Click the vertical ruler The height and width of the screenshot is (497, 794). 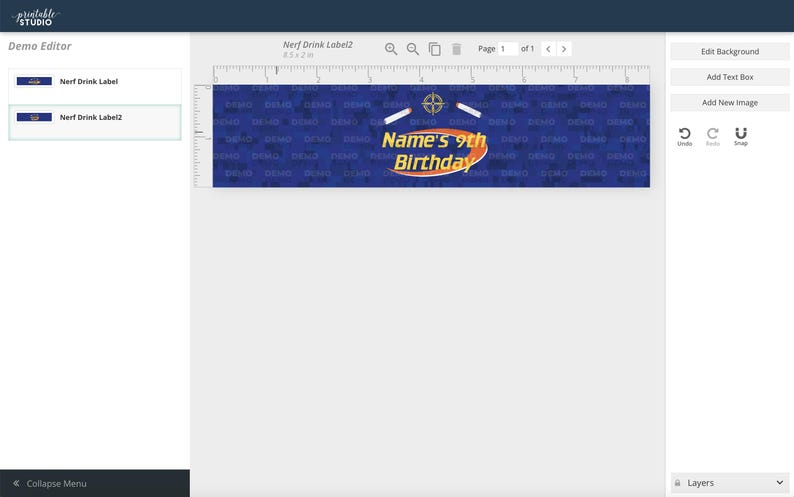tap(203, 136)
